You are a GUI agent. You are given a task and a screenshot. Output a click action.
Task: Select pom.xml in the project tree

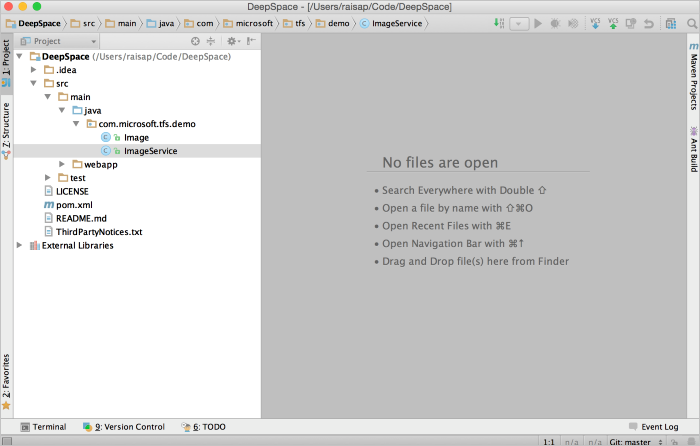tap(74, 204)
